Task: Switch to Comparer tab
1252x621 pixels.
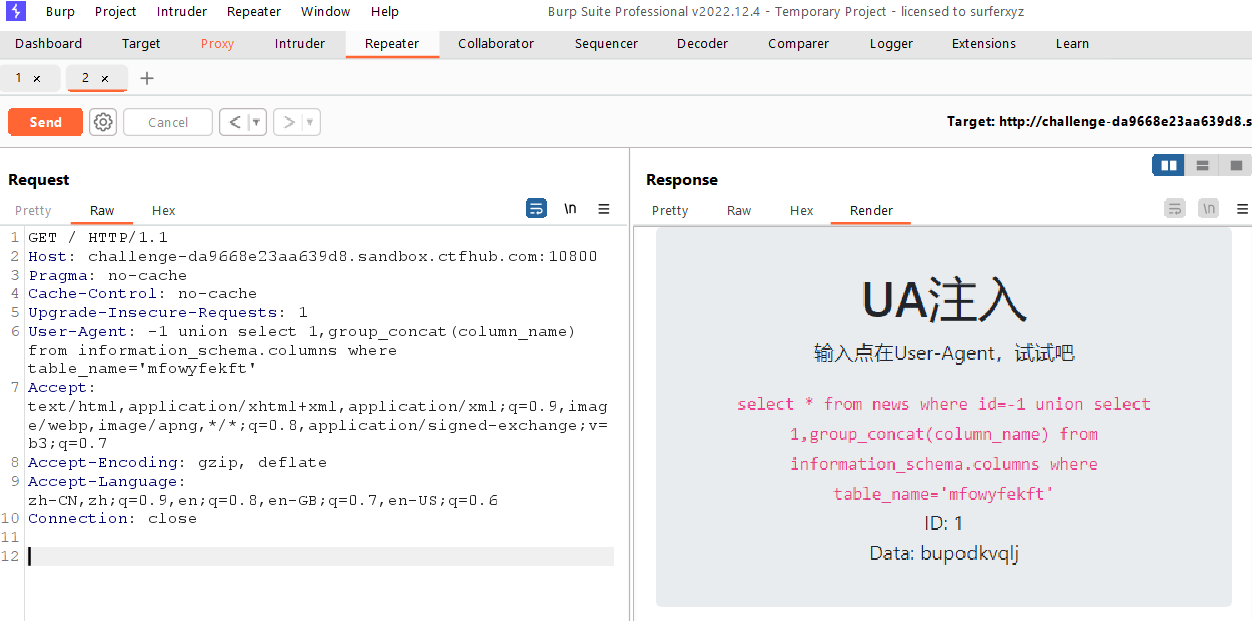Action: click(x=798, y=44)
